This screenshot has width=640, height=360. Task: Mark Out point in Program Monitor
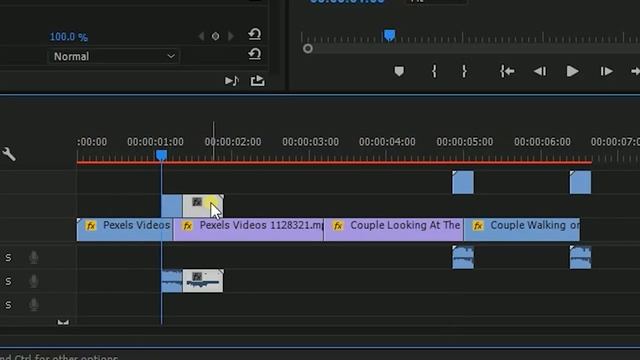point(464,71)
